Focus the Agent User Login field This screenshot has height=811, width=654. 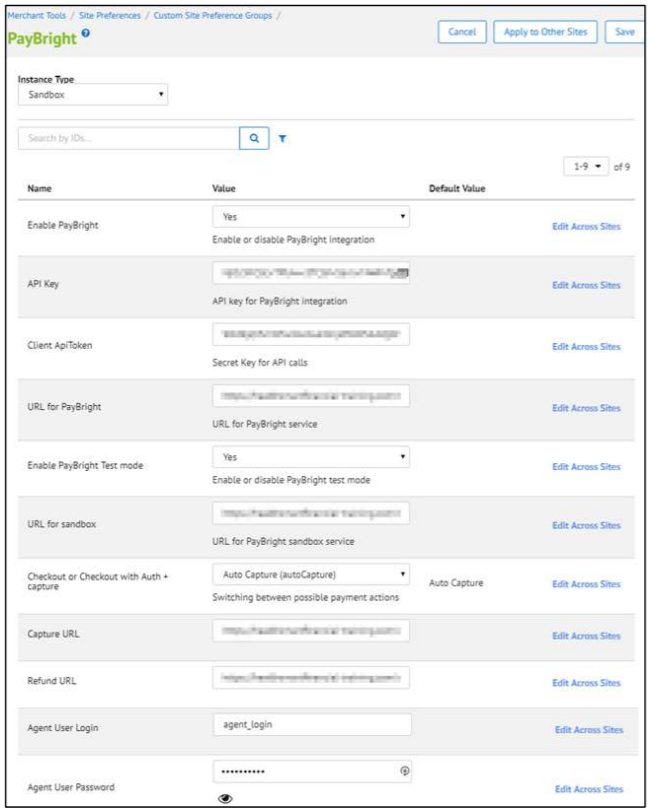[313, 725]
